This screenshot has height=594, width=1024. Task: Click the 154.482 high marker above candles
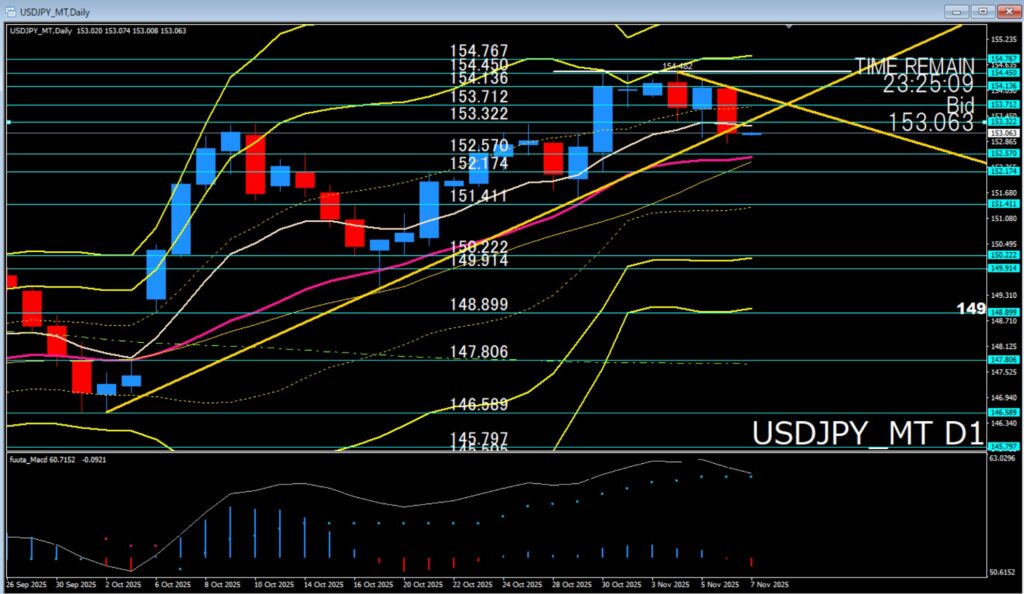point(677,66)
